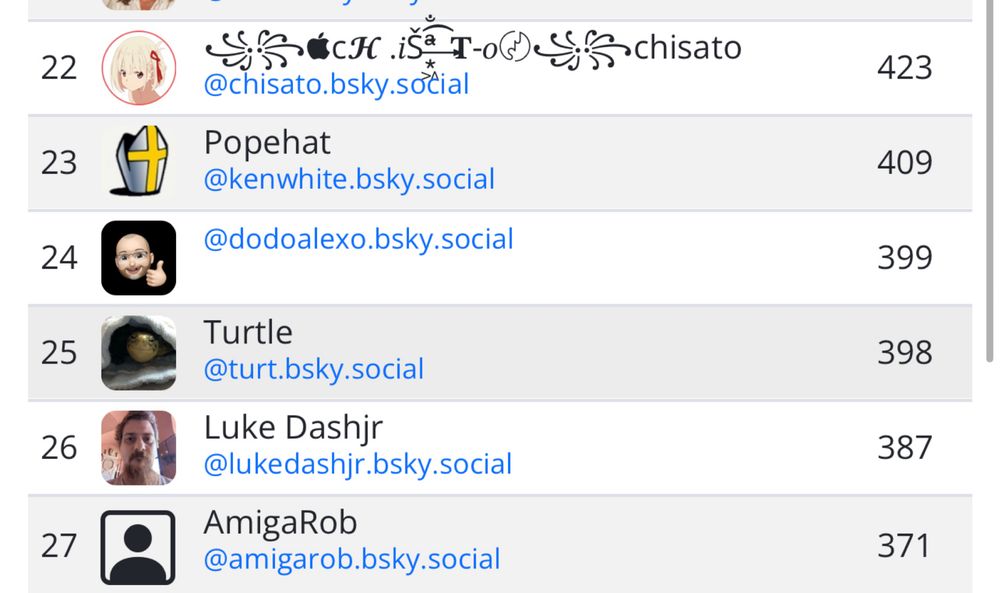Click the 423 count for chisato

point(904,68)
